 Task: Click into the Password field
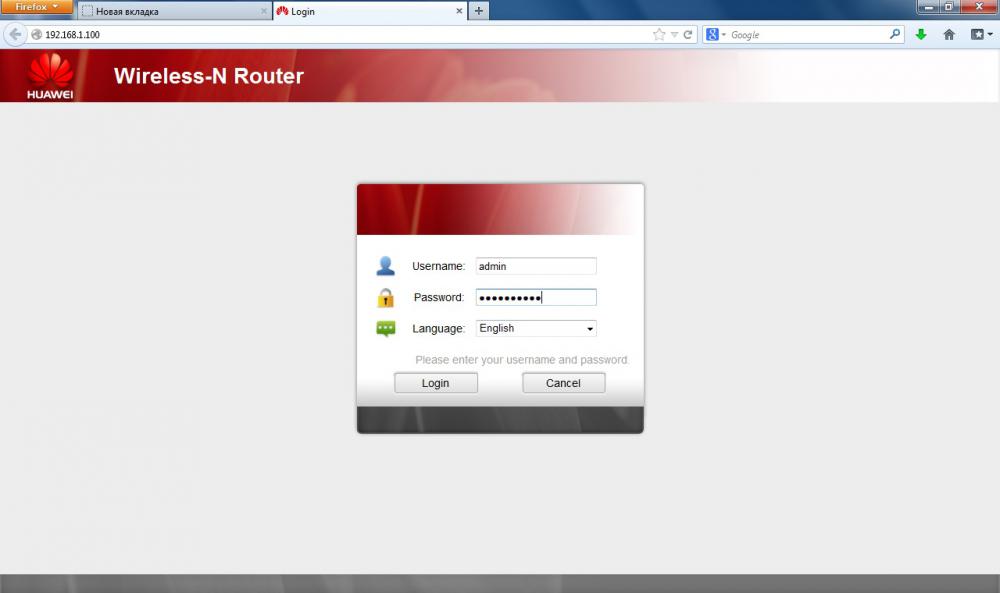tap(536, 297)
